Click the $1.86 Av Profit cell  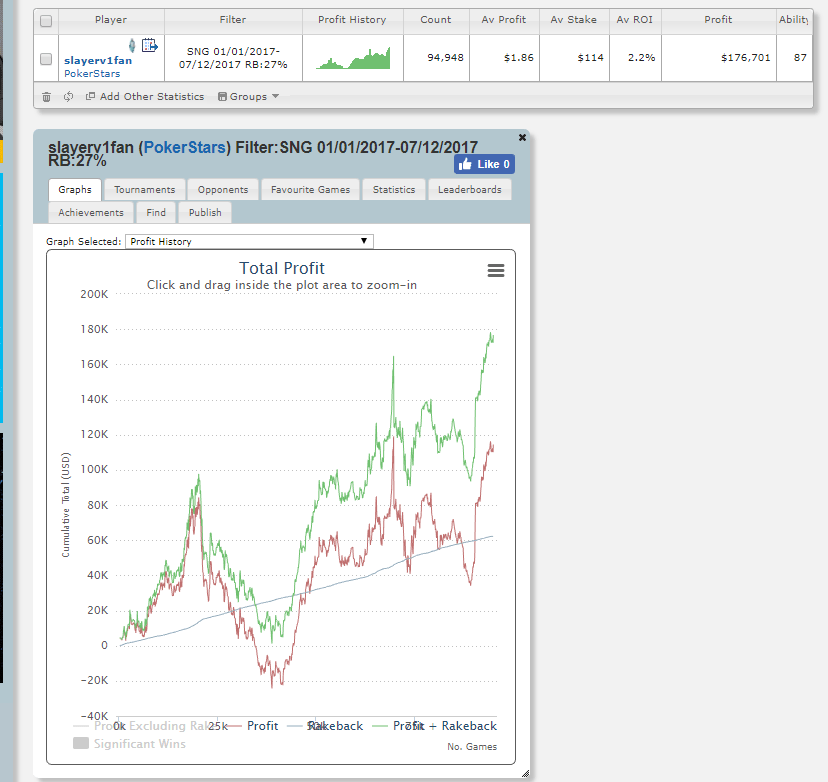pyautogui.click(x=504, y=58)
